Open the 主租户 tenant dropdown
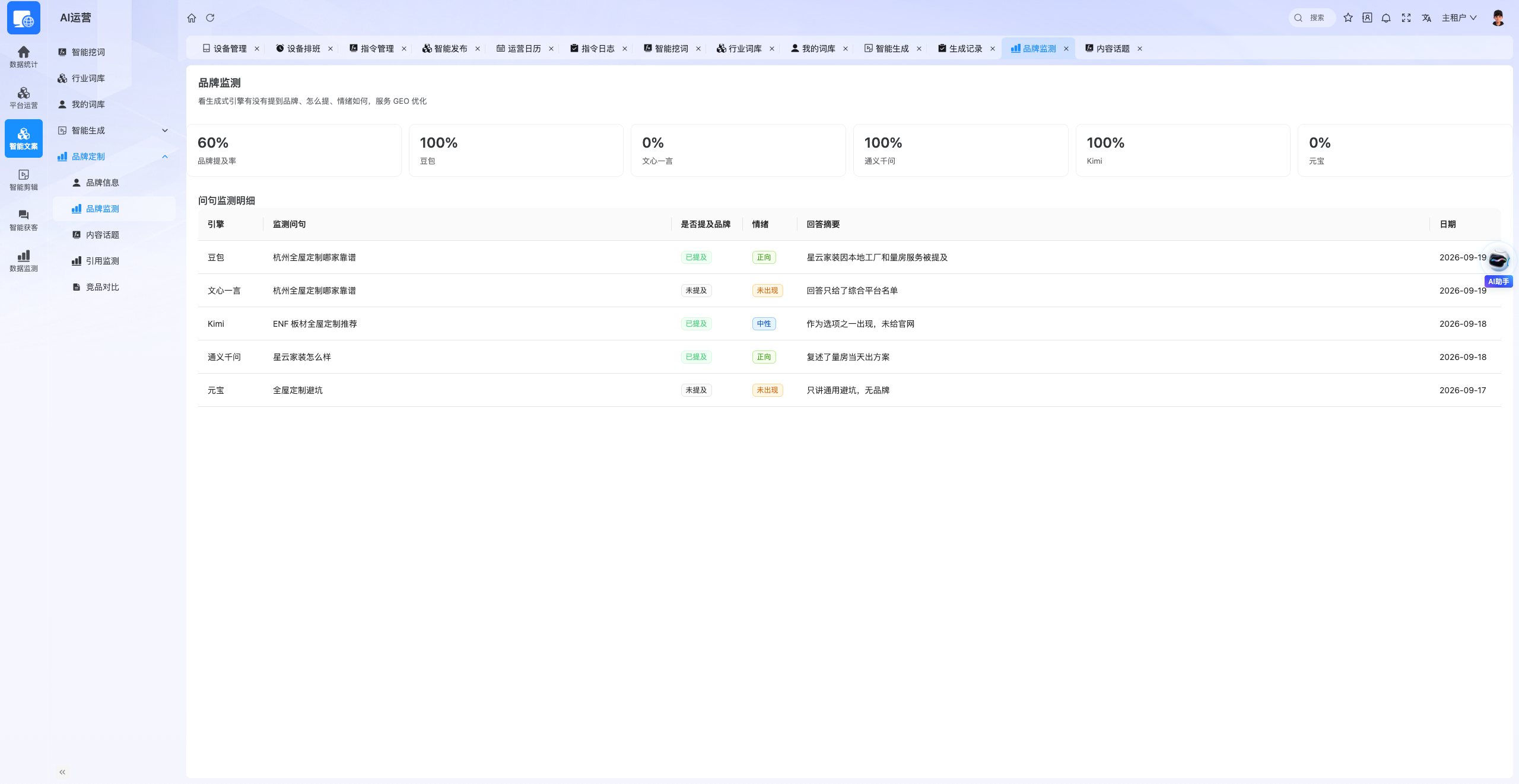Screen dimensions: 1519x784 1459,18
